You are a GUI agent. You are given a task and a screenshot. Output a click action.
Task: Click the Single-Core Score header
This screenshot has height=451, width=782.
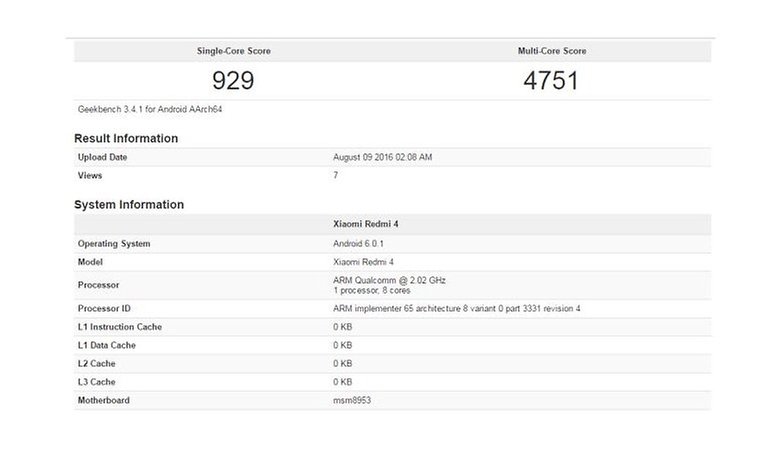pos(233,51)
